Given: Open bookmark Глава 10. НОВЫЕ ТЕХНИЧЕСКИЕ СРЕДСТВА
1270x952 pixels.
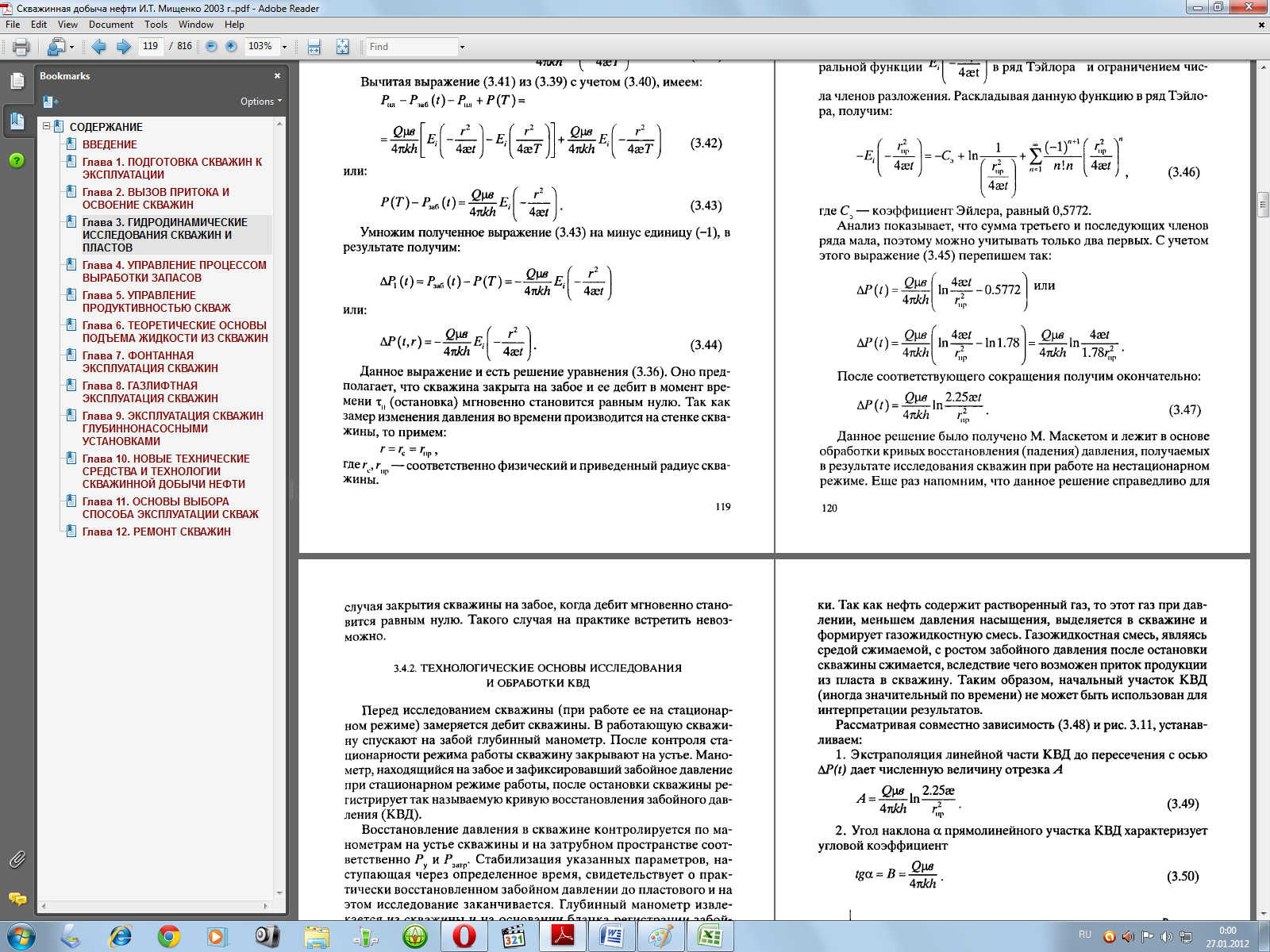Looking at the screenshot, I should click(x=166, y=471).
